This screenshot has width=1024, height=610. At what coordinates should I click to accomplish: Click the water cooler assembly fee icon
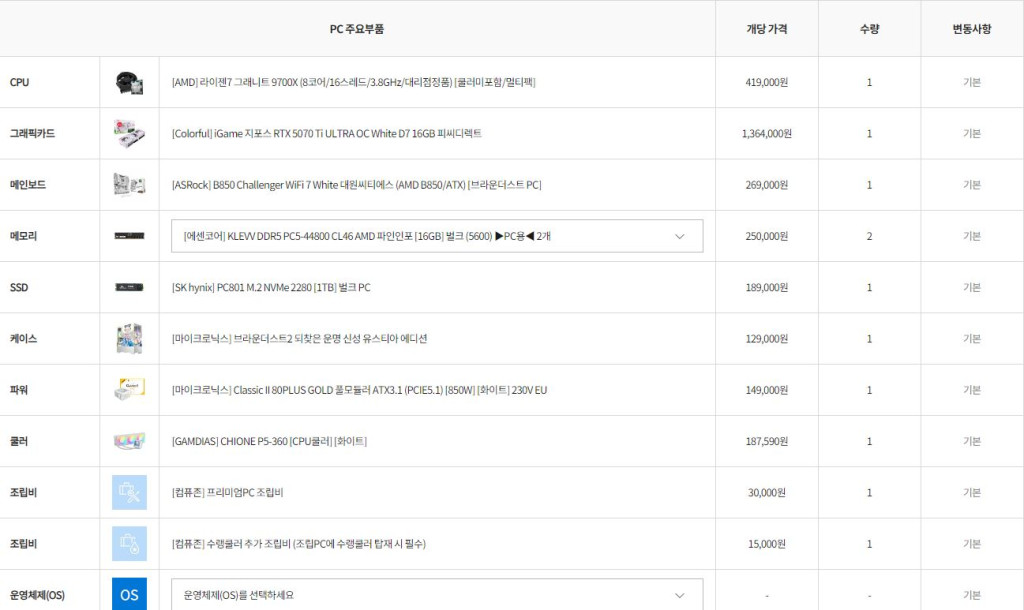[x=129, y=544]
